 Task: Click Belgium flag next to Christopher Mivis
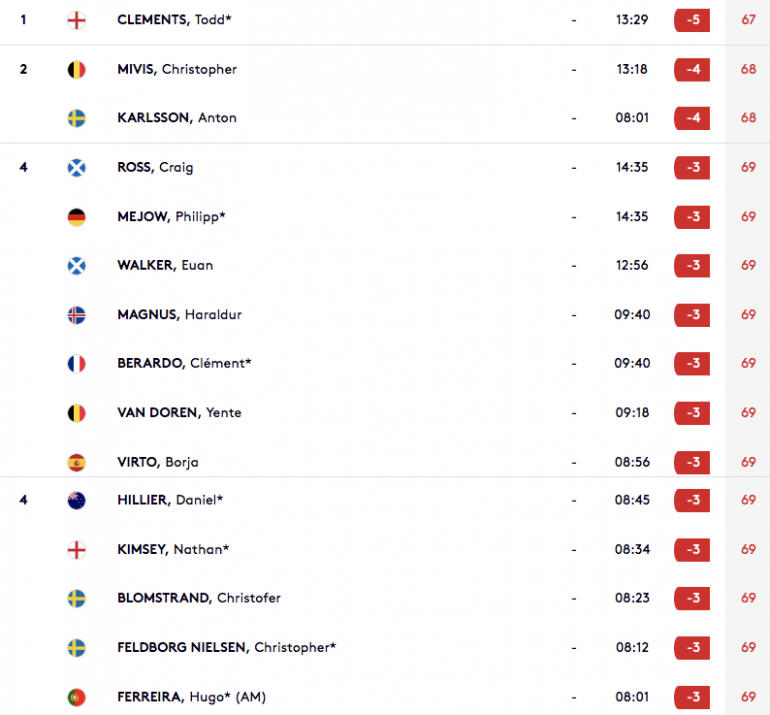point(76,70)
